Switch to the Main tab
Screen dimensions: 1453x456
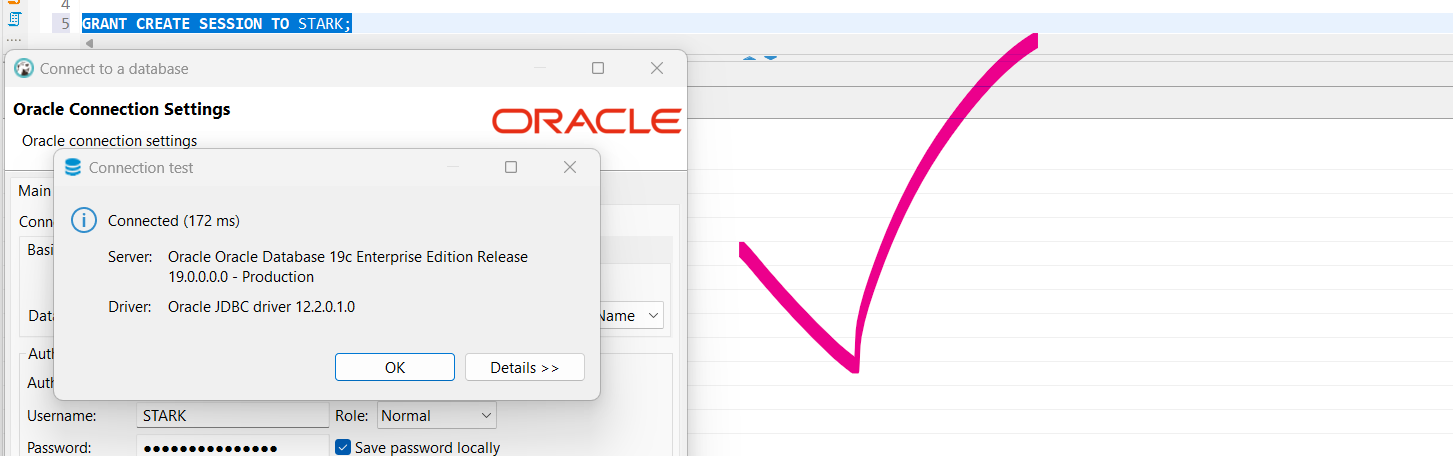click(x=34, y=191)
